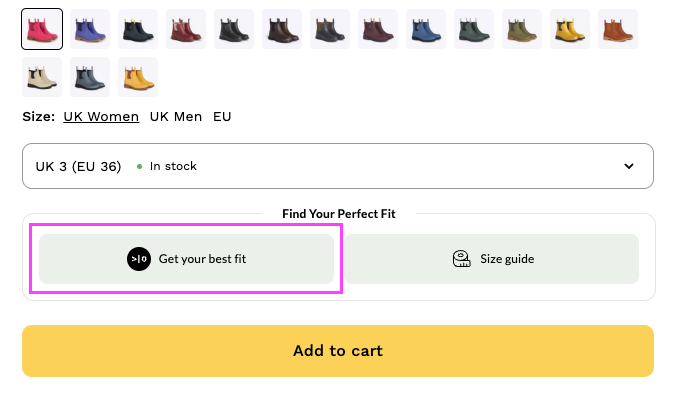This screenshot has height=395, width=679.
Task: Select the slate grey boot swatch
Action: (x=90, y=77)
